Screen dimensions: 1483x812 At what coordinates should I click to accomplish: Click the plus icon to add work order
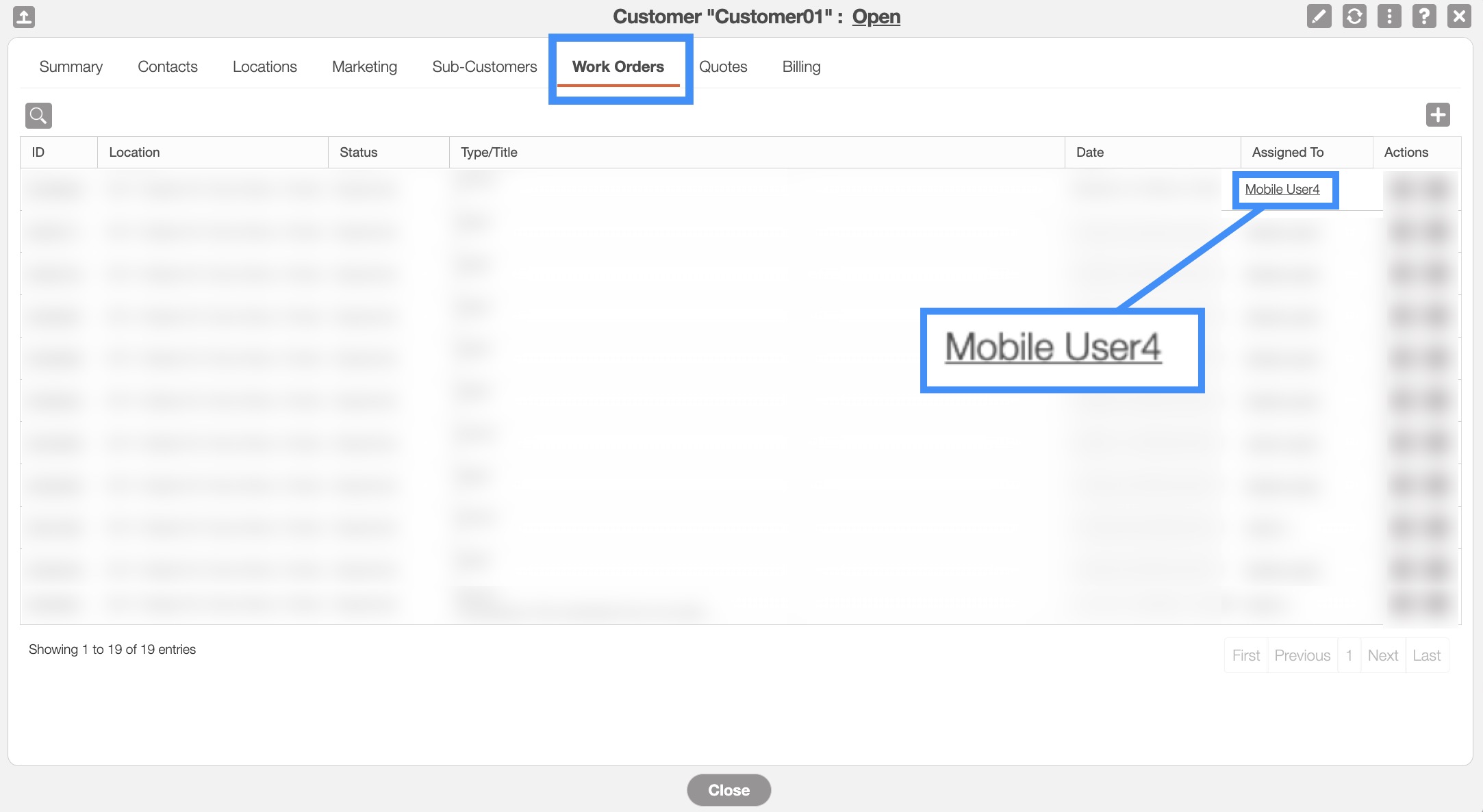coord(1438,114)
